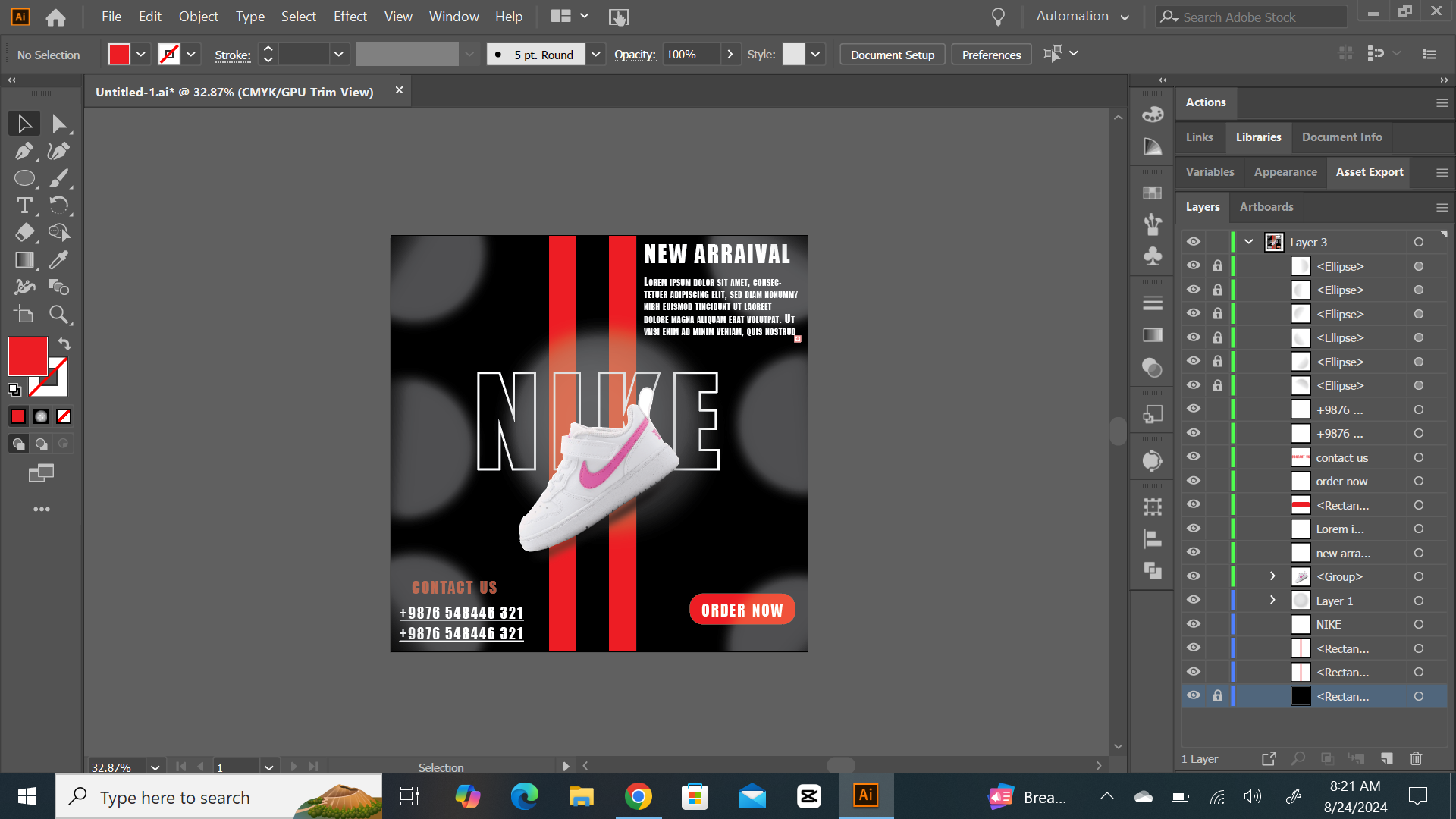Hide the new arra... text layer
Image resolution: width=1456 pixels, height=819 pixels.
(1194, 553)
